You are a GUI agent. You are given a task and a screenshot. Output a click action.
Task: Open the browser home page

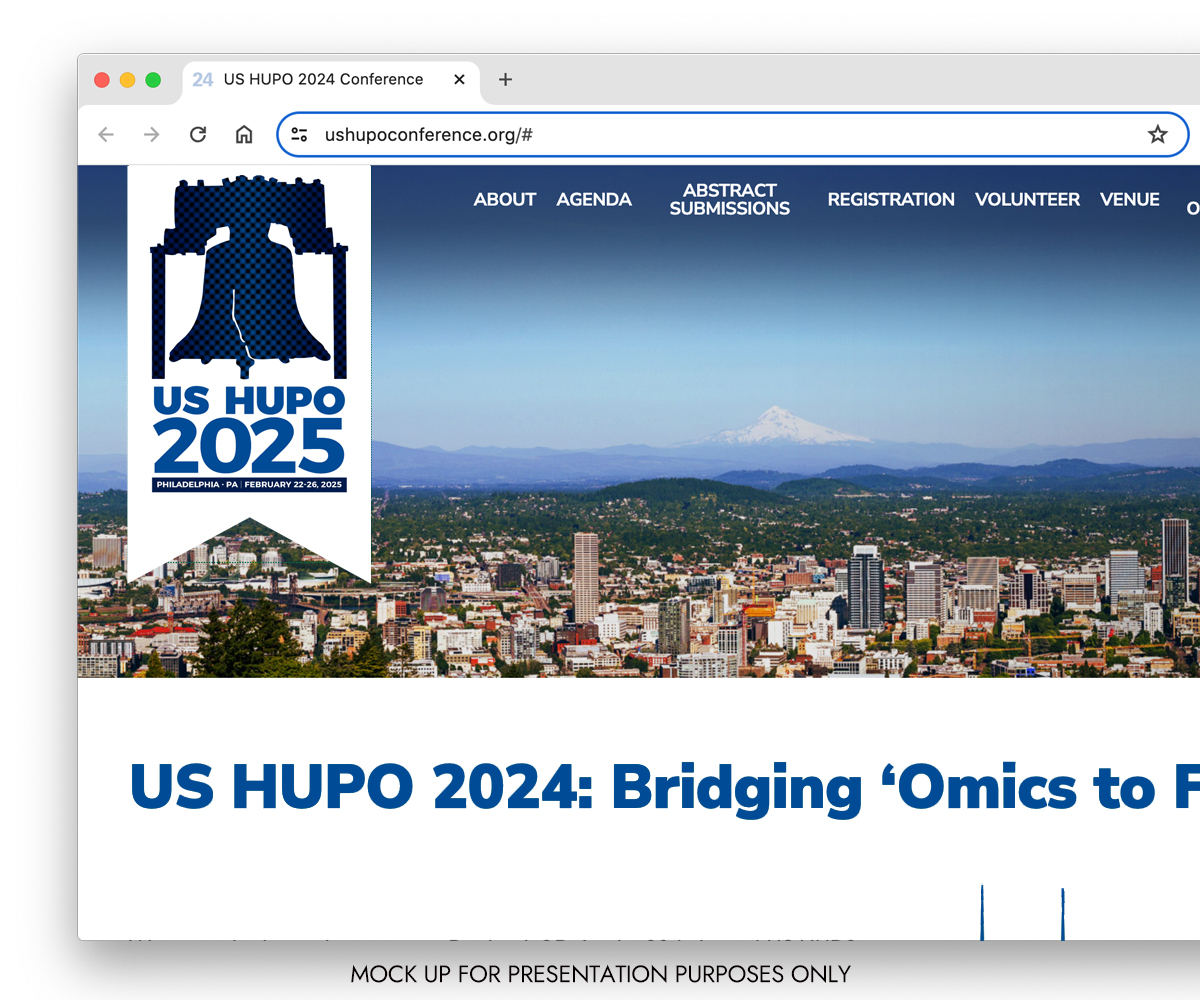click(x=244, y=135)
